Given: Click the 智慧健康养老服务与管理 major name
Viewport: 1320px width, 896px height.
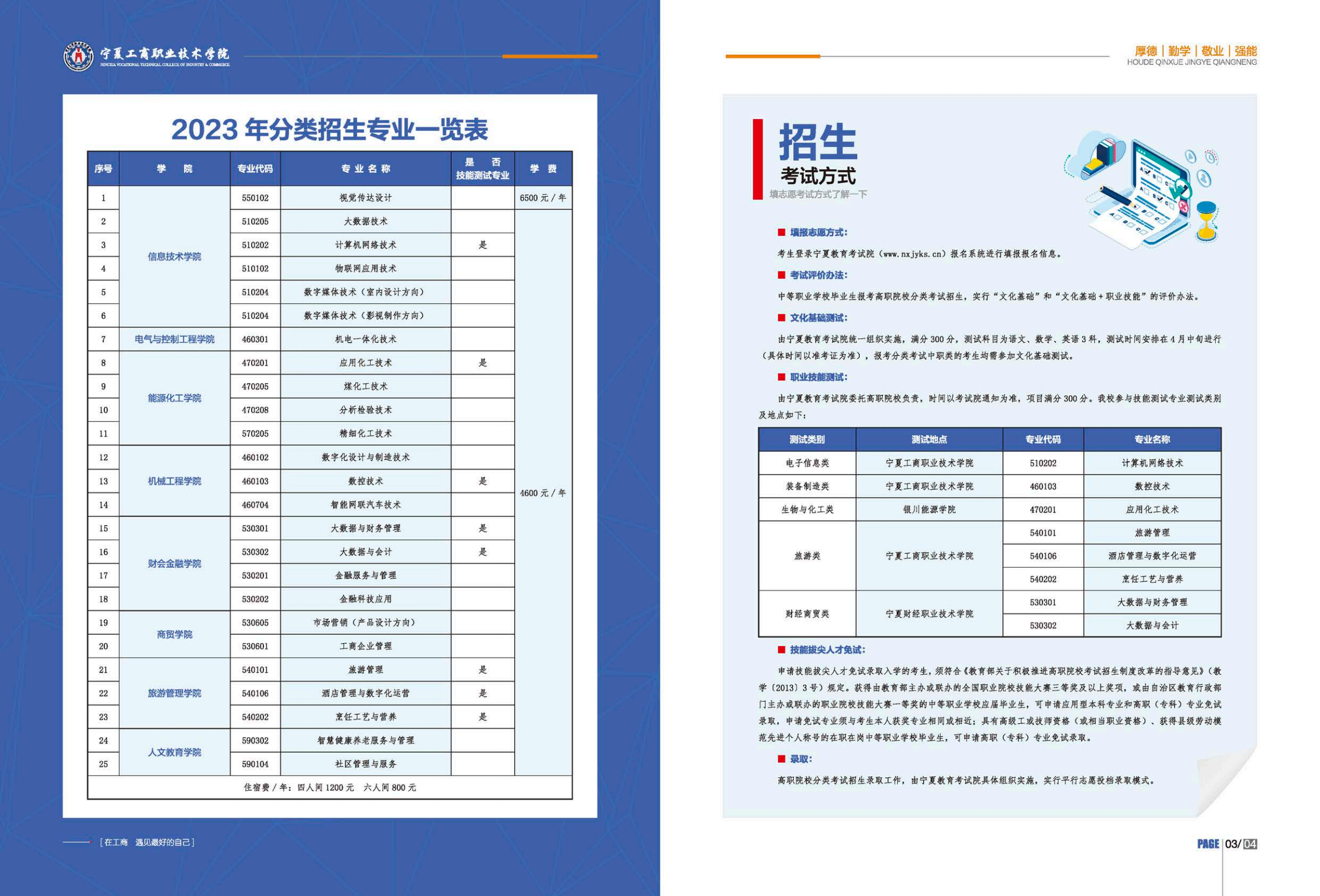Looking at the screenshot, I should 366,740.
